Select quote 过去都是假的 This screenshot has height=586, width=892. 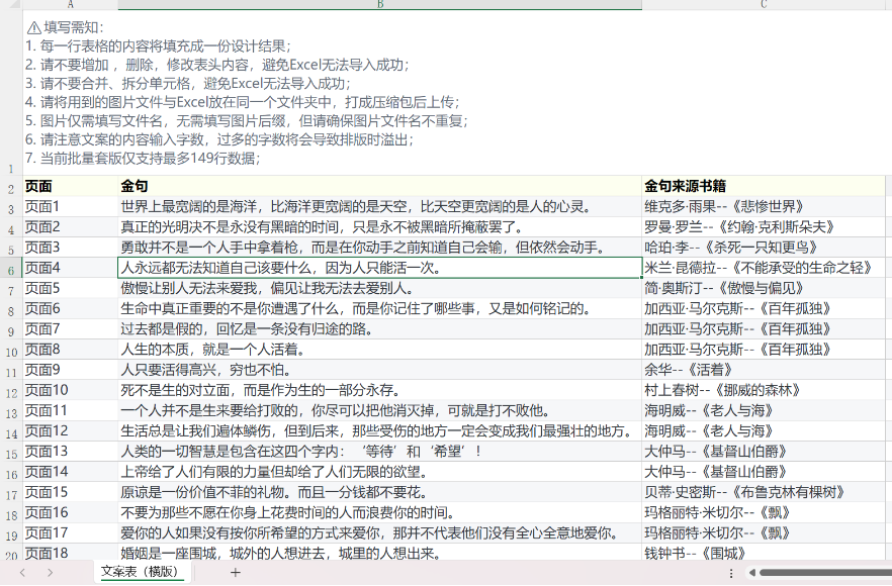click(380, 329)
